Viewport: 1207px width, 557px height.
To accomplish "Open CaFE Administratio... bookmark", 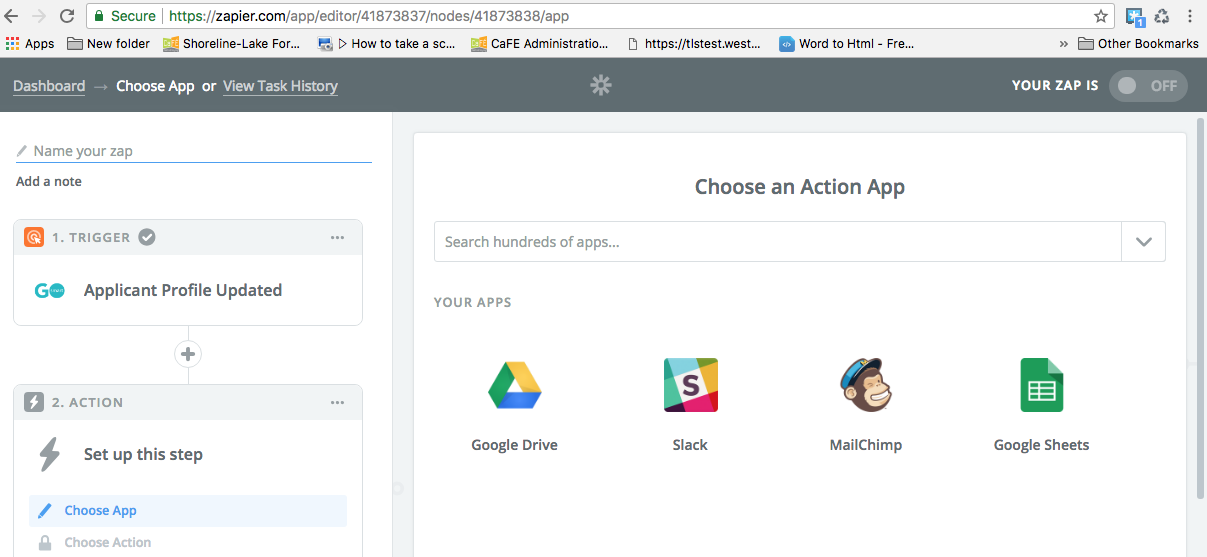I will click(x=540, y=43).
